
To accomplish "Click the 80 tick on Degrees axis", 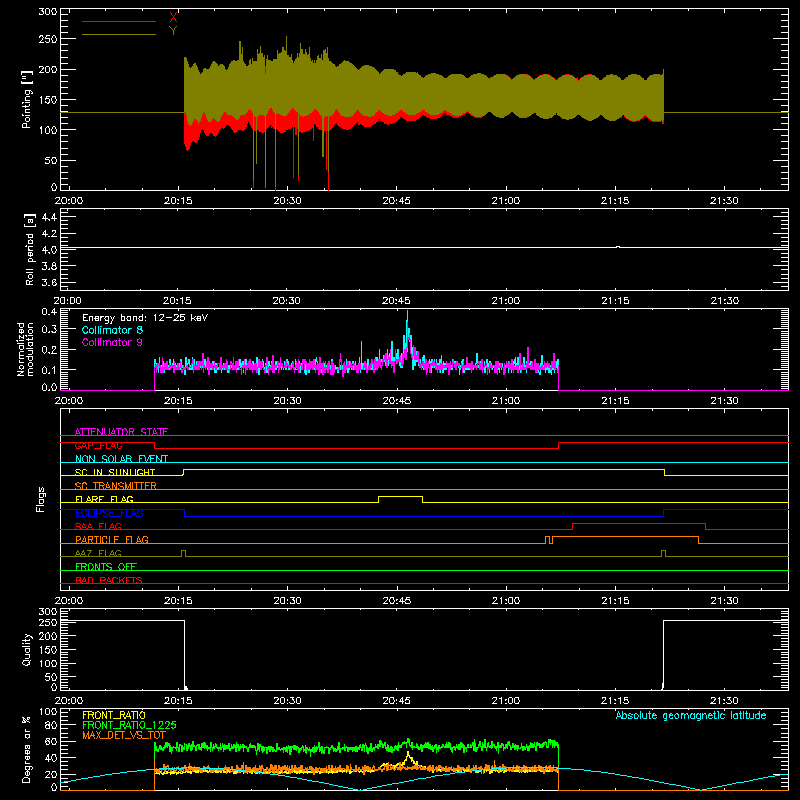I will pos(51,725).
